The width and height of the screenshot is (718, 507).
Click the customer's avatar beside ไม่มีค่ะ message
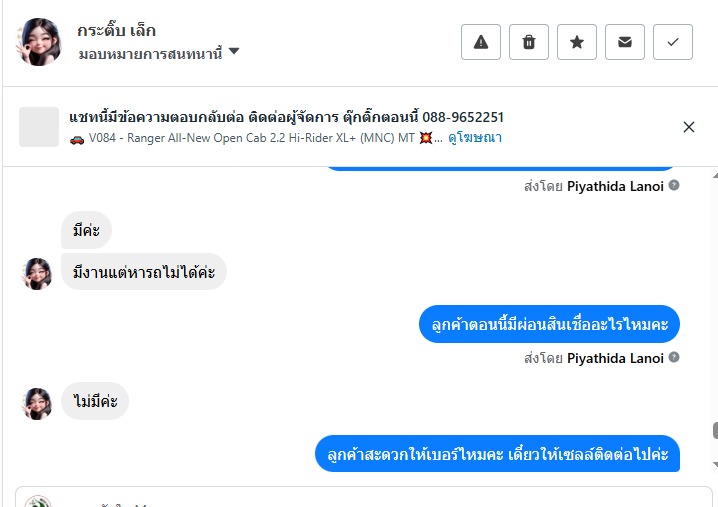click(38, 403)
